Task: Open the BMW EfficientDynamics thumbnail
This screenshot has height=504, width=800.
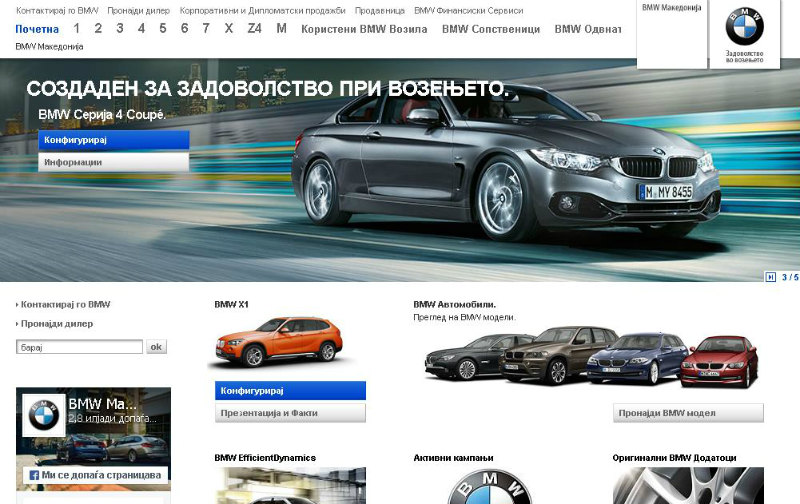Action: [290, 486]
